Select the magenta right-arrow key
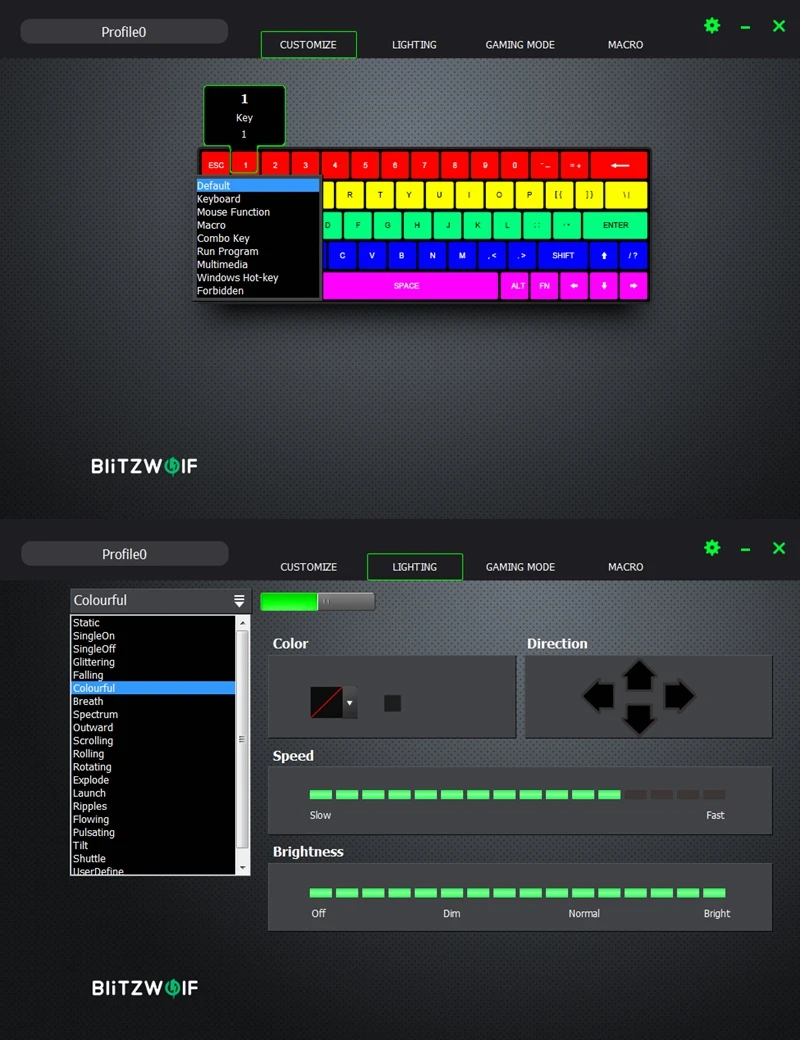The image size is (800, 1041). point(633,286)
